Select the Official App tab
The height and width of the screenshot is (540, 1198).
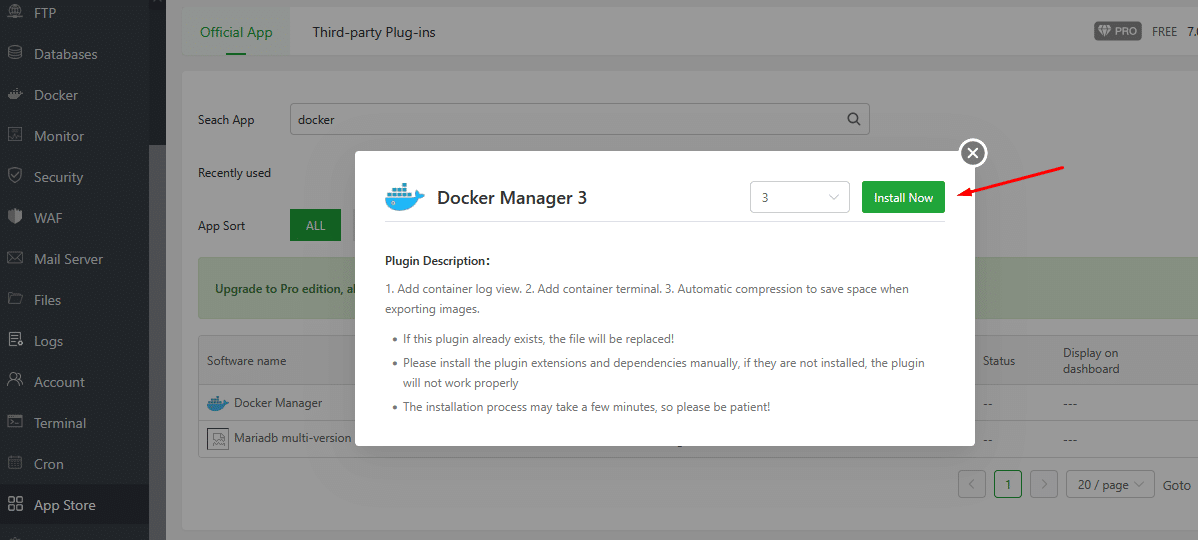click(x=236, y=32)
